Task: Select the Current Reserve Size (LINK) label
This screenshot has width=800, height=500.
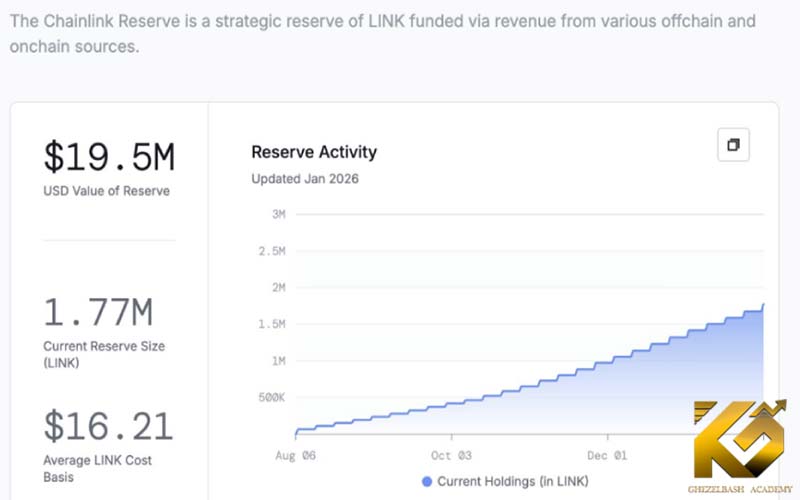Action: pyautogui.click(x=103, y=354)
